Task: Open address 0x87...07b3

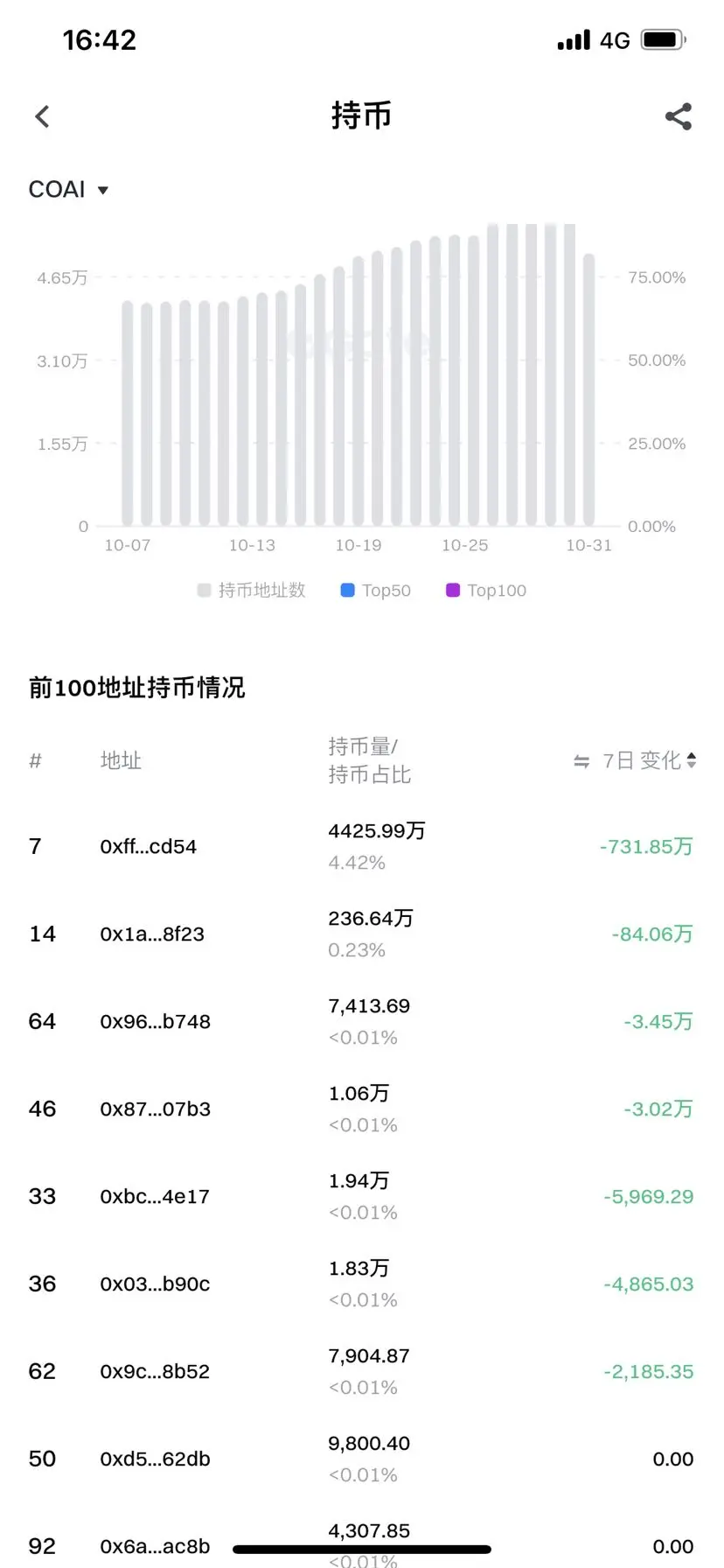Action: pyautogui.click(x=156, y=1109)
